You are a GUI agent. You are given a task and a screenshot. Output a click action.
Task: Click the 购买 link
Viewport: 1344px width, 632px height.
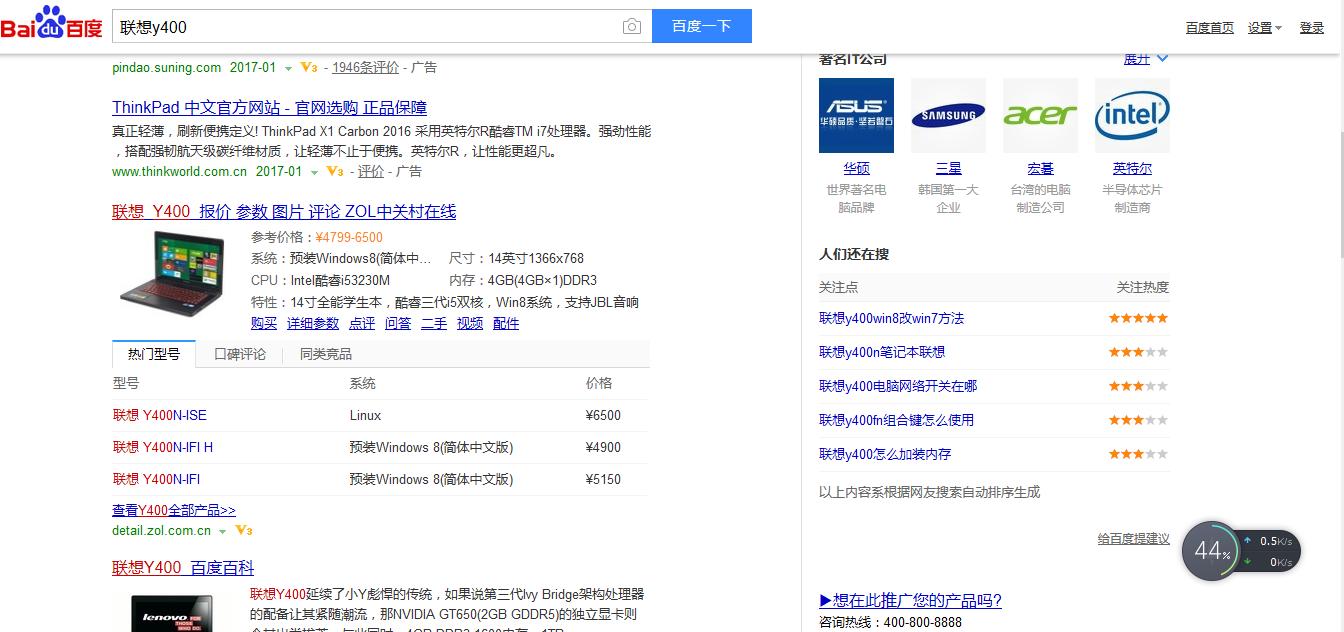pos(264,324)
